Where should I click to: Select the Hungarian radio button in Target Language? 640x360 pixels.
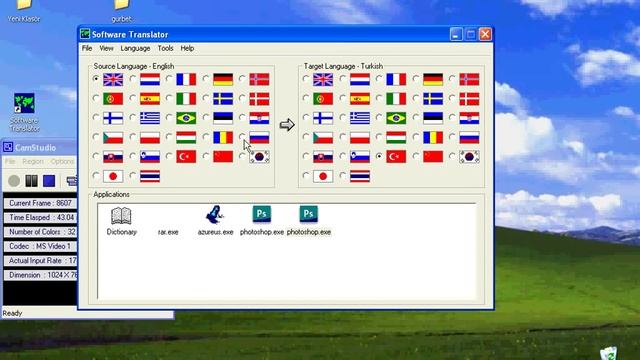[379, 137]
